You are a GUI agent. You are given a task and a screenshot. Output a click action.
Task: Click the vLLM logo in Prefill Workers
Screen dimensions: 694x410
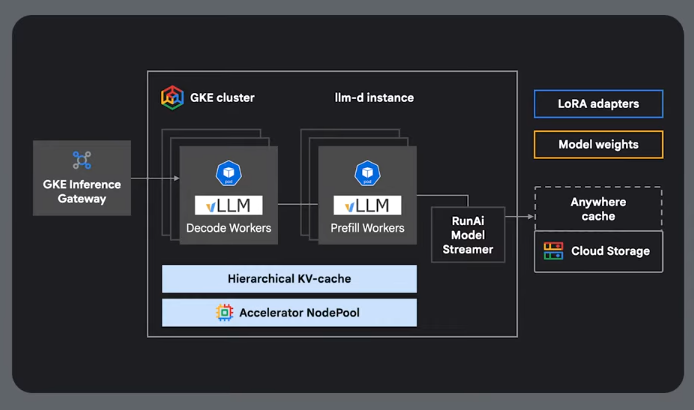tap(367, 205)
